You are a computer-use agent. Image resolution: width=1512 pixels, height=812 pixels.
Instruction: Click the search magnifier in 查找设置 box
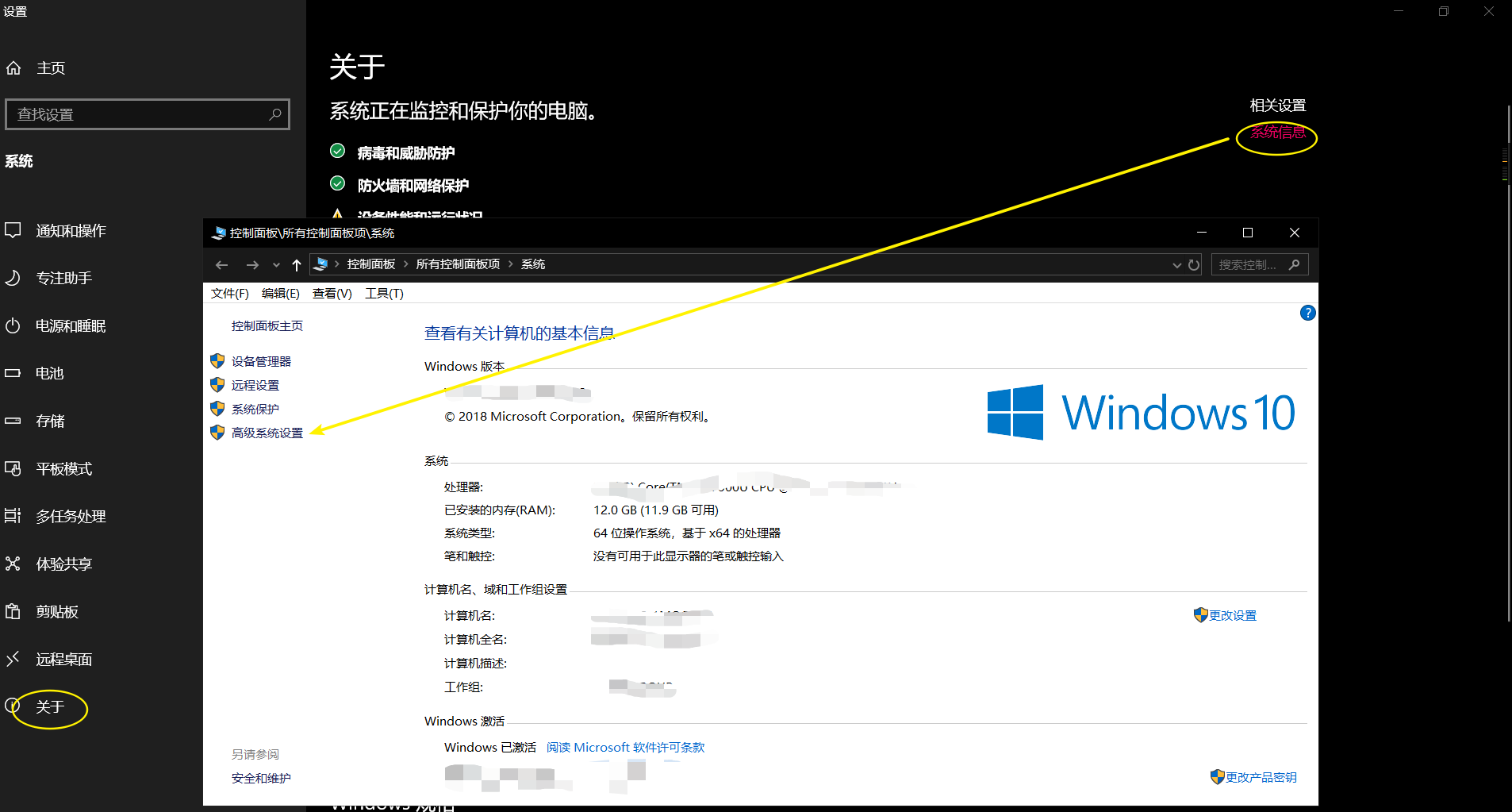click(275, 114)
